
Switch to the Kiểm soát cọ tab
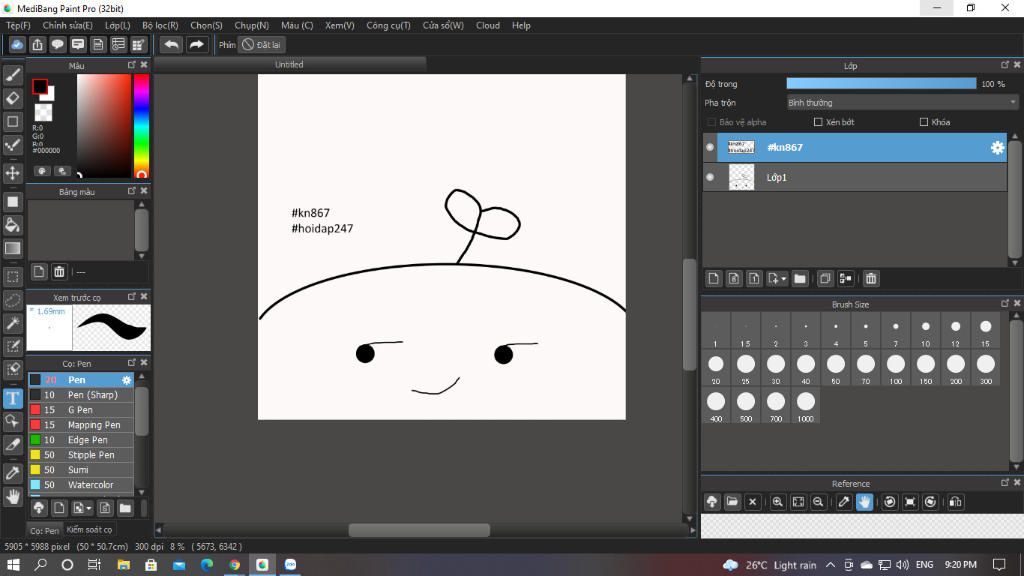coord(90,529)
